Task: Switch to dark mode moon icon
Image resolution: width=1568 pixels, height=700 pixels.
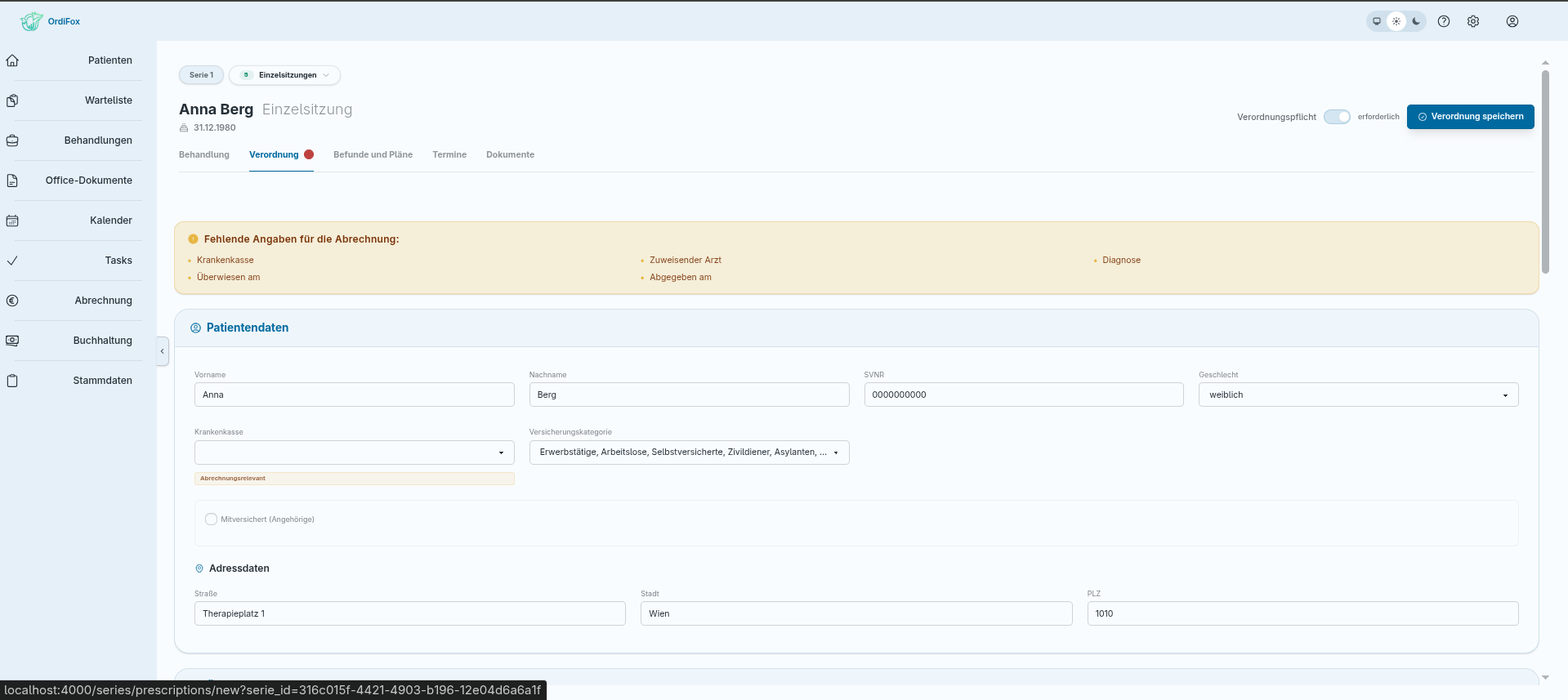Action: coord(1416,22)
